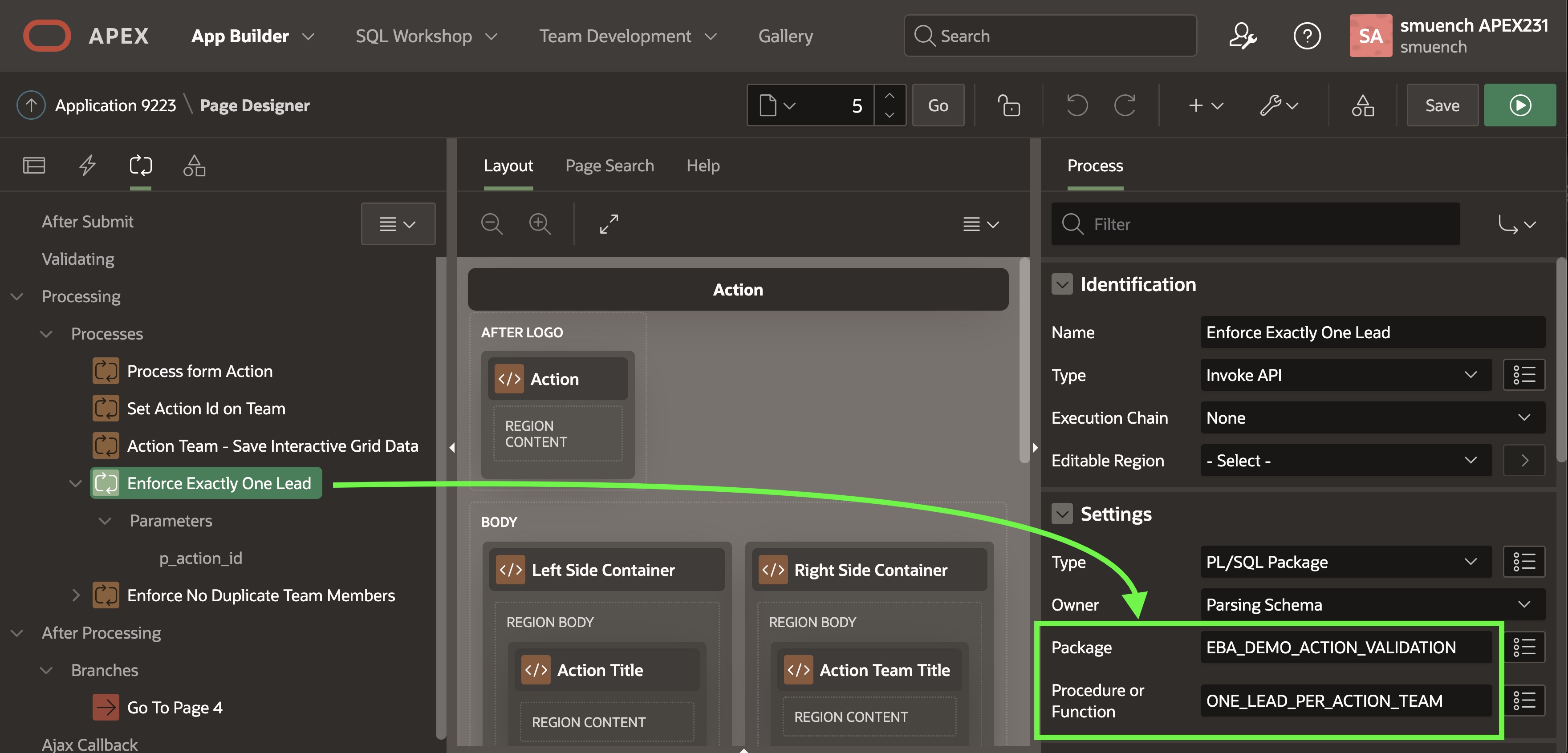Image resolution: width=1568 pixels, height=753 pixels.
Task: Collapse the Enforce Exactly One Lead node
Action: pyautogui.click(x=75, y=484)
